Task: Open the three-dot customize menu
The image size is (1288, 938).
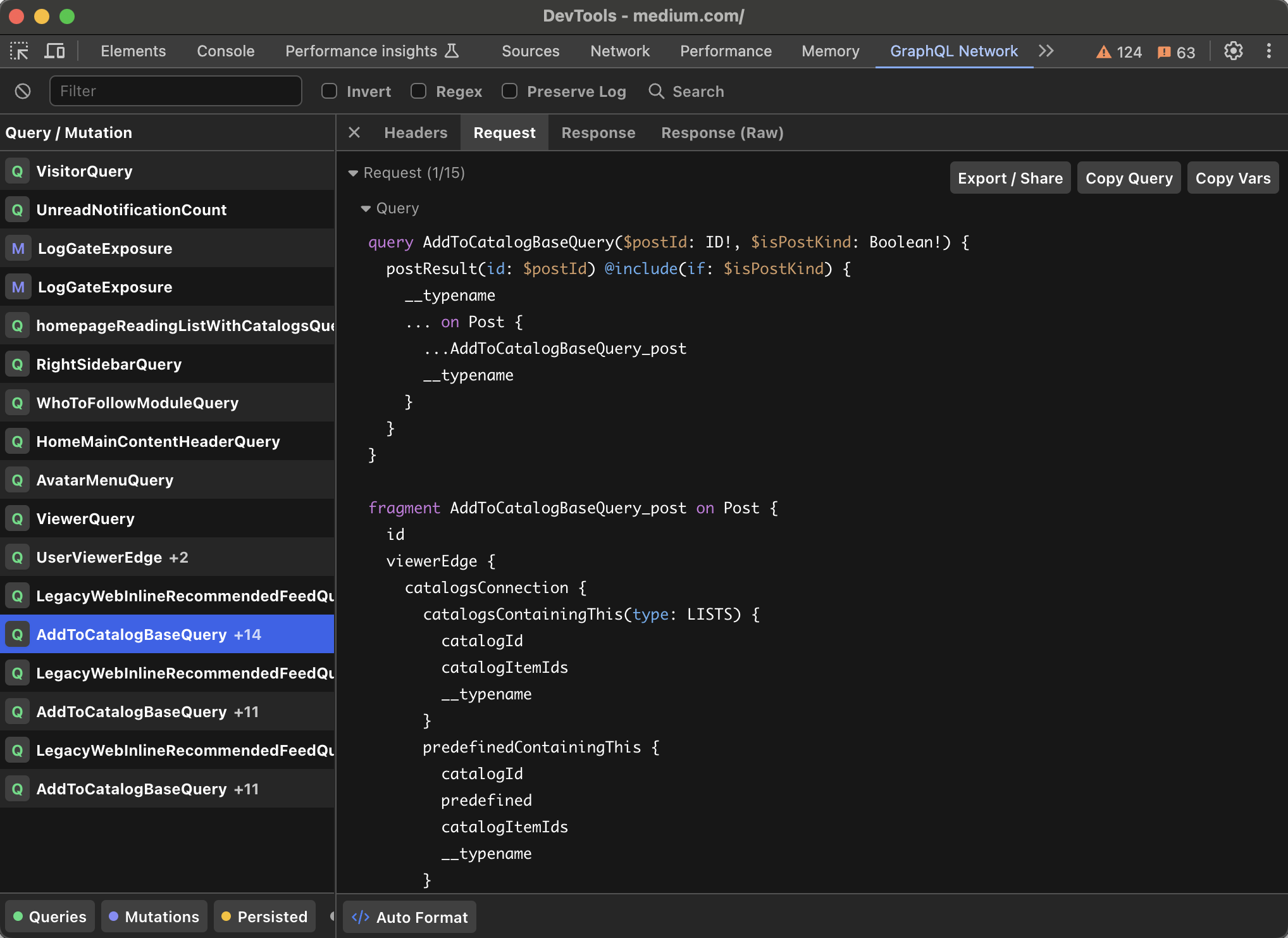Action: pos(1269,51)
